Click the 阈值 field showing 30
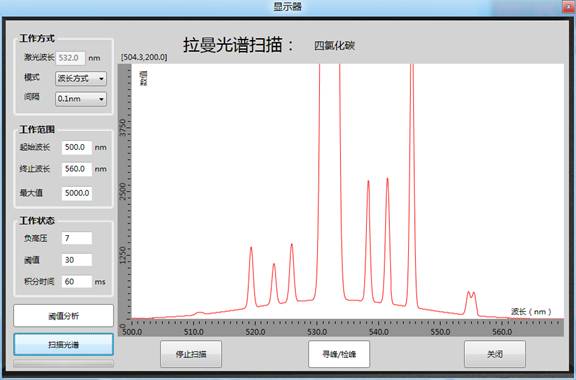 click(x=76, y=260)
